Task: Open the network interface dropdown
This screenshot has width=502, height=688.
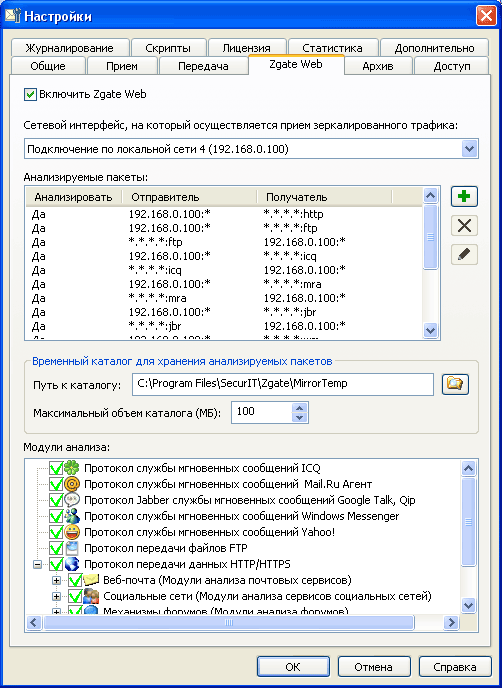Action: click(469, 149)
